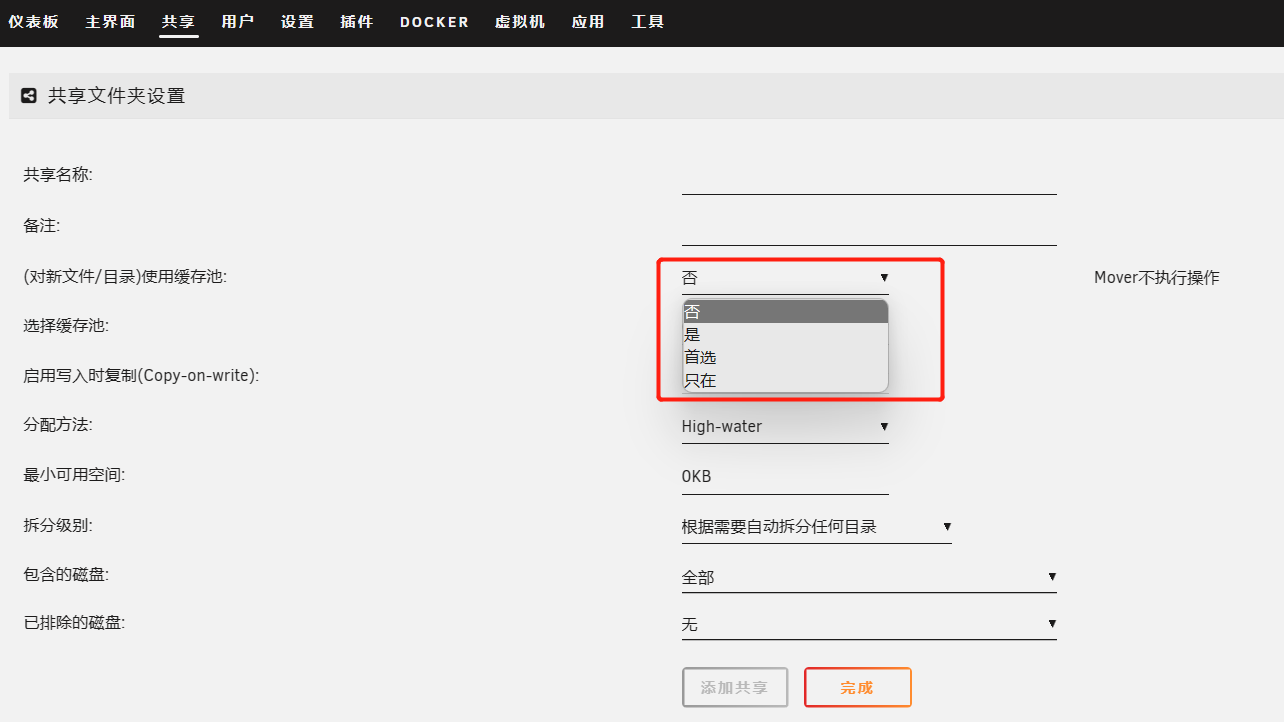Go to the 应用 apps tab
The image size is (1284, 722).
point(588,22)
